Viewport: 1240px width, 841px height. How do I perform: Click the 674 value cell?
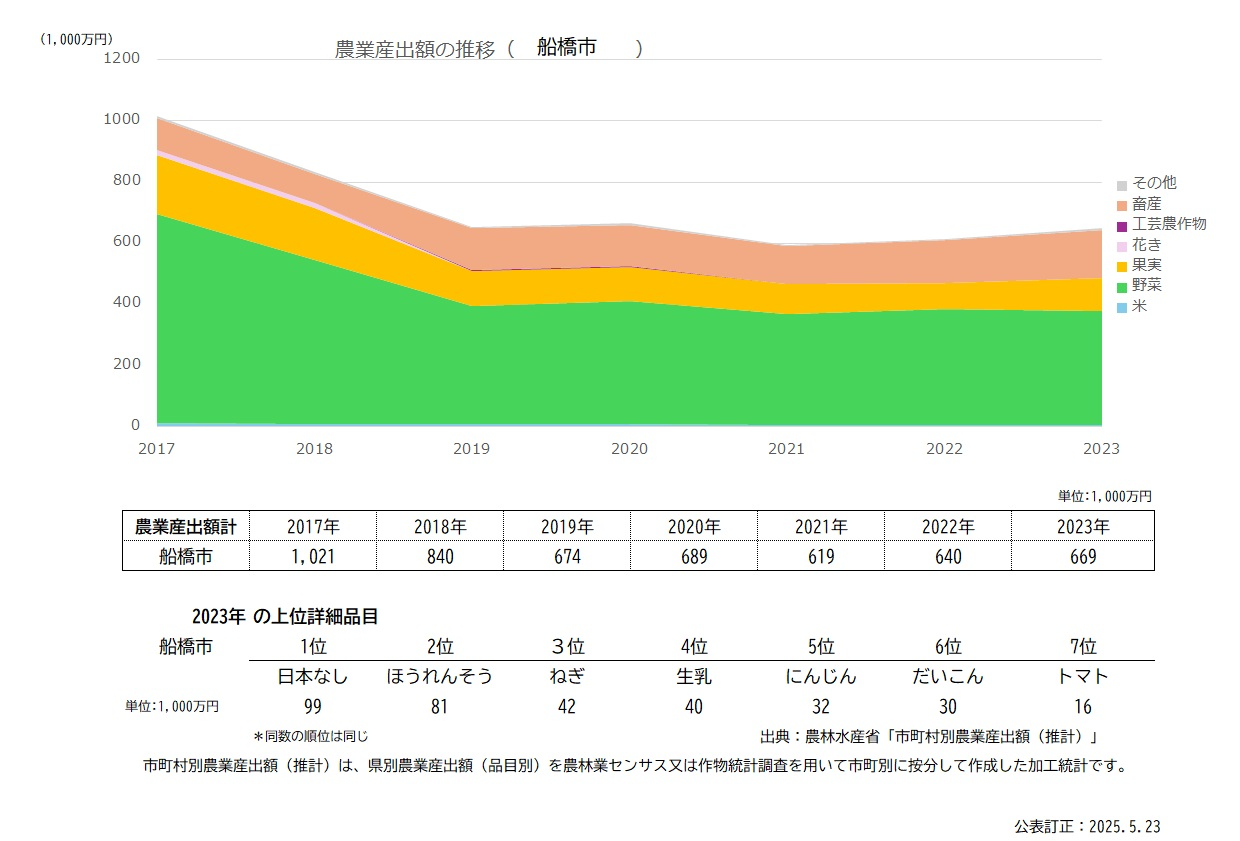click(567, 556)
